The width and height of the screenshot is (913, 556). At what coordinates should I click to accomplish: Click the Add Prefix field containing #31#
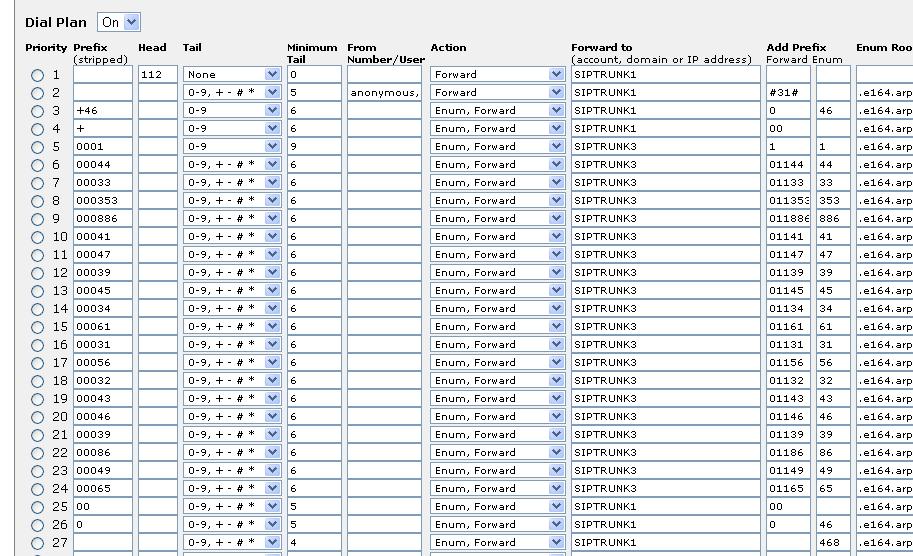click(788, 92)
